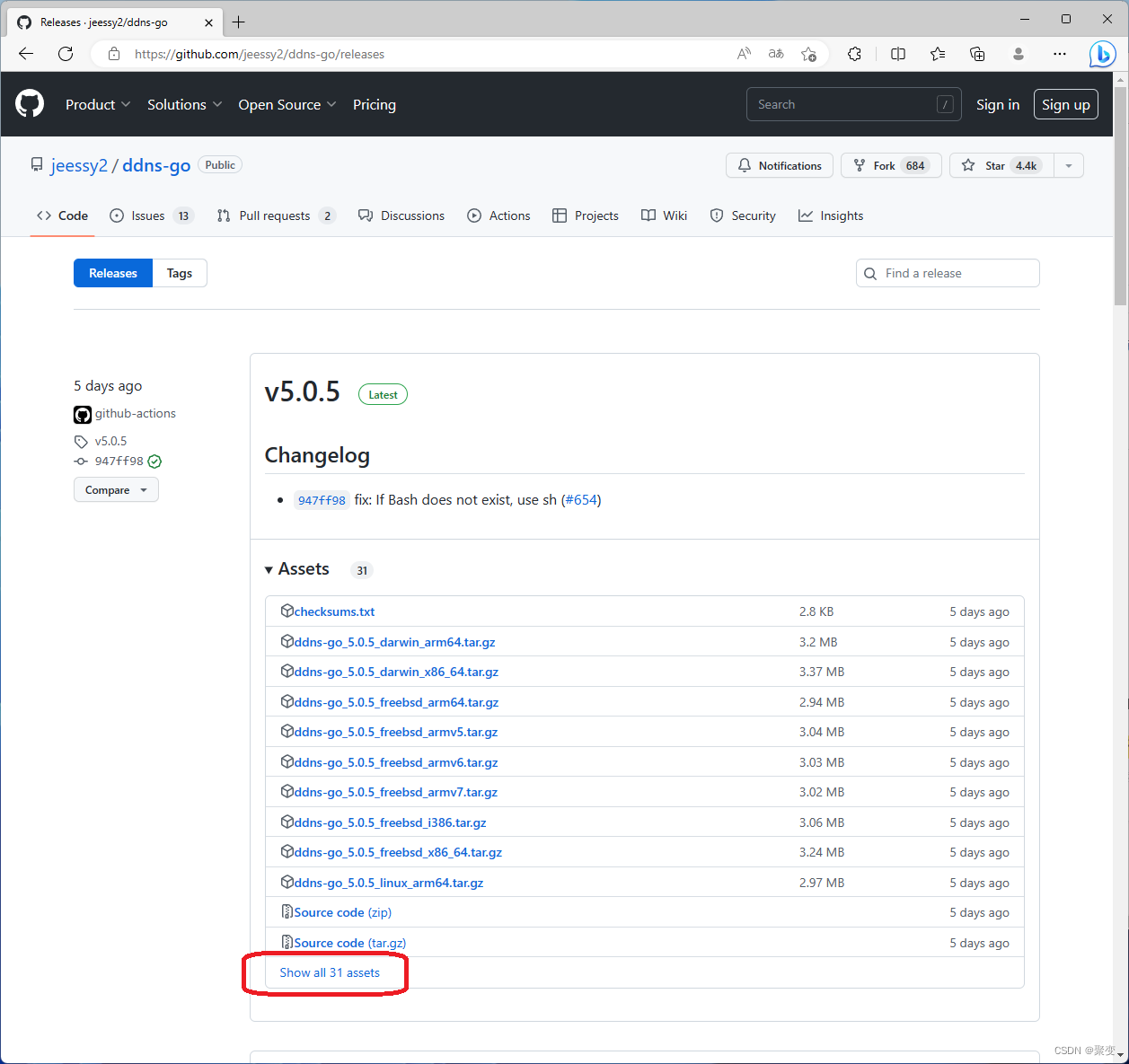Click the Notifications bell button
This screenshot has width=1129, height=1064.
pos(780,165)
